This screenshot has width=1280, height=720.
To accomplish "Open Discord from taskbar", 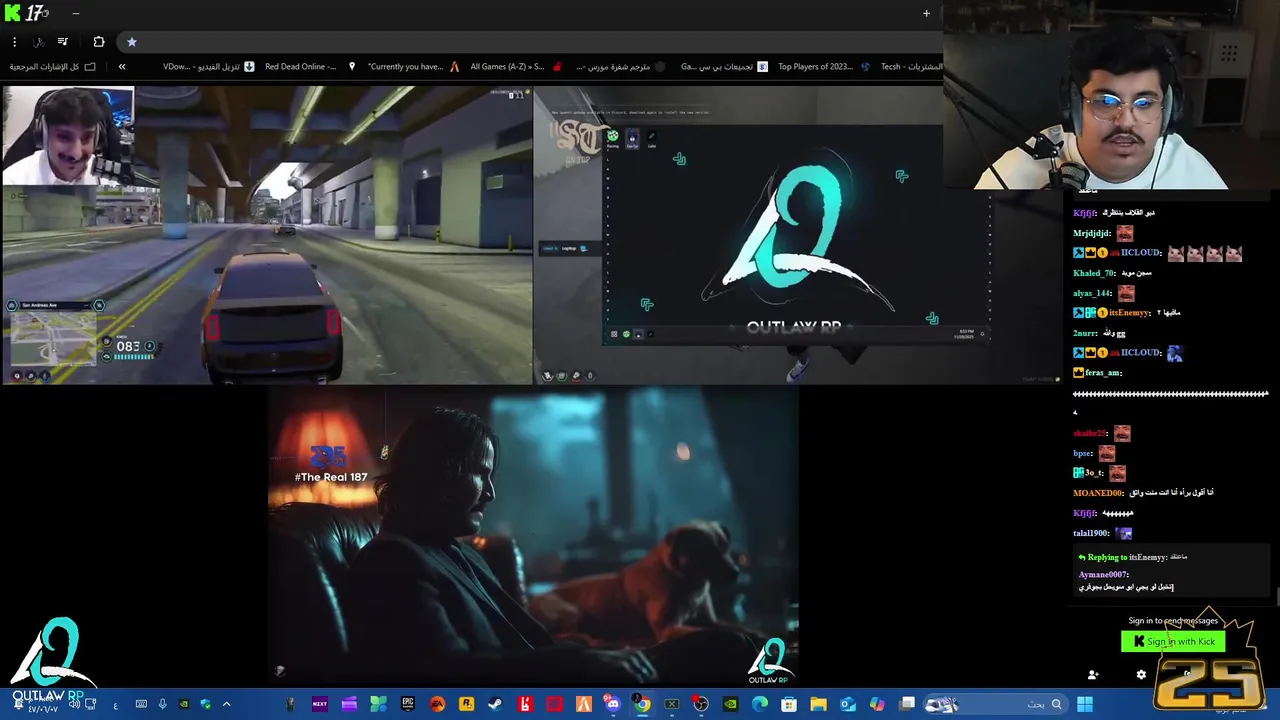I will 613,704.
